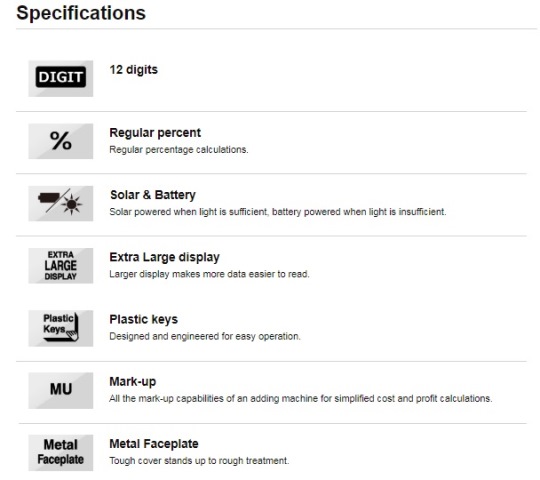540x480 pixels.
Task: Click the solar powered description line
Action: [278, 212]
